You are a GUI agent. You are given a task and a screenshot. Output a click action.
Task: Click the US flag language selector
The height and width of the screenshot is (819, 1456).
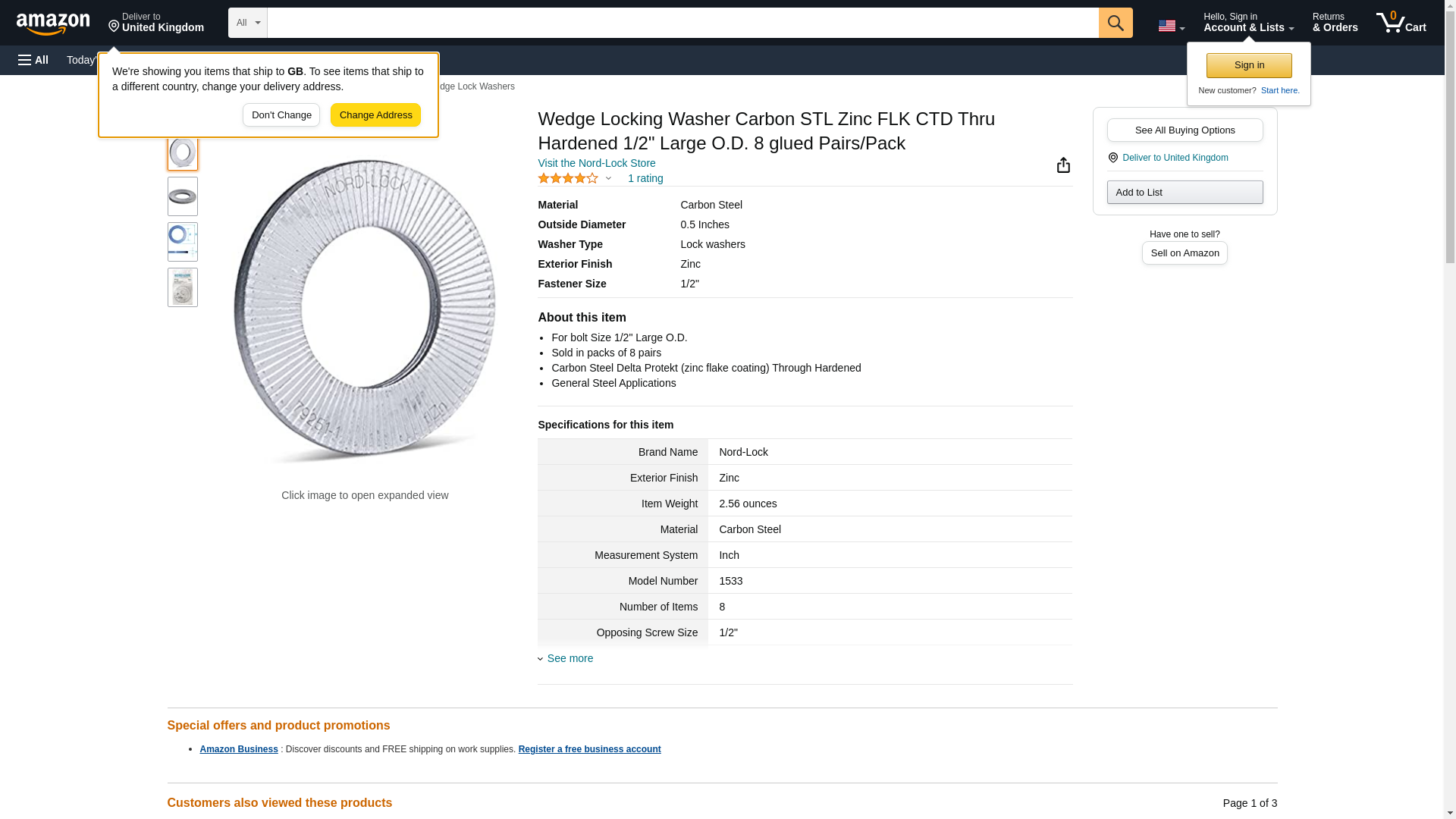click(1170, 26)
